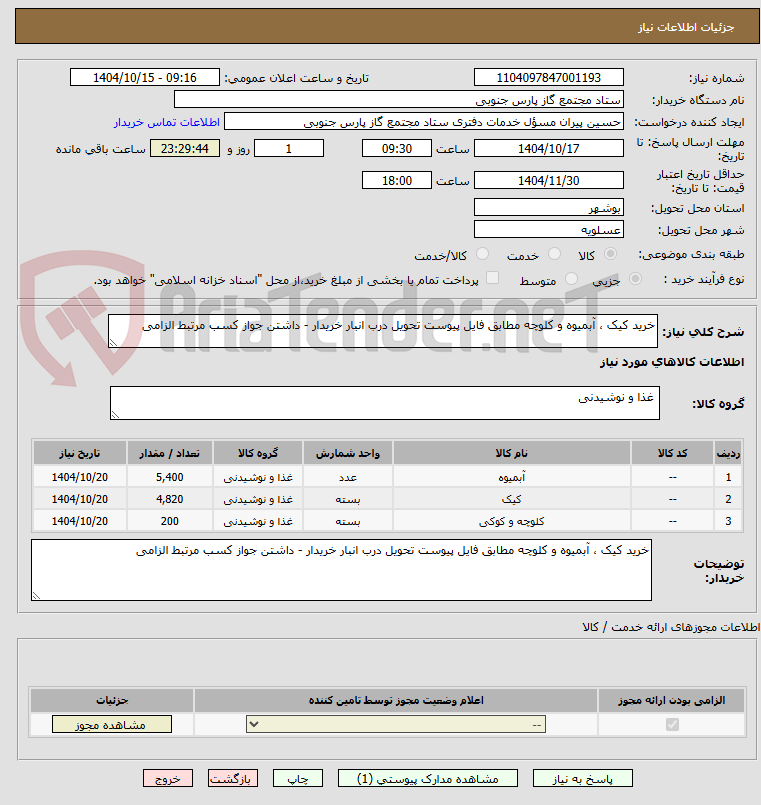
Task: Click the گروه کالا column header
Action: 258,453
